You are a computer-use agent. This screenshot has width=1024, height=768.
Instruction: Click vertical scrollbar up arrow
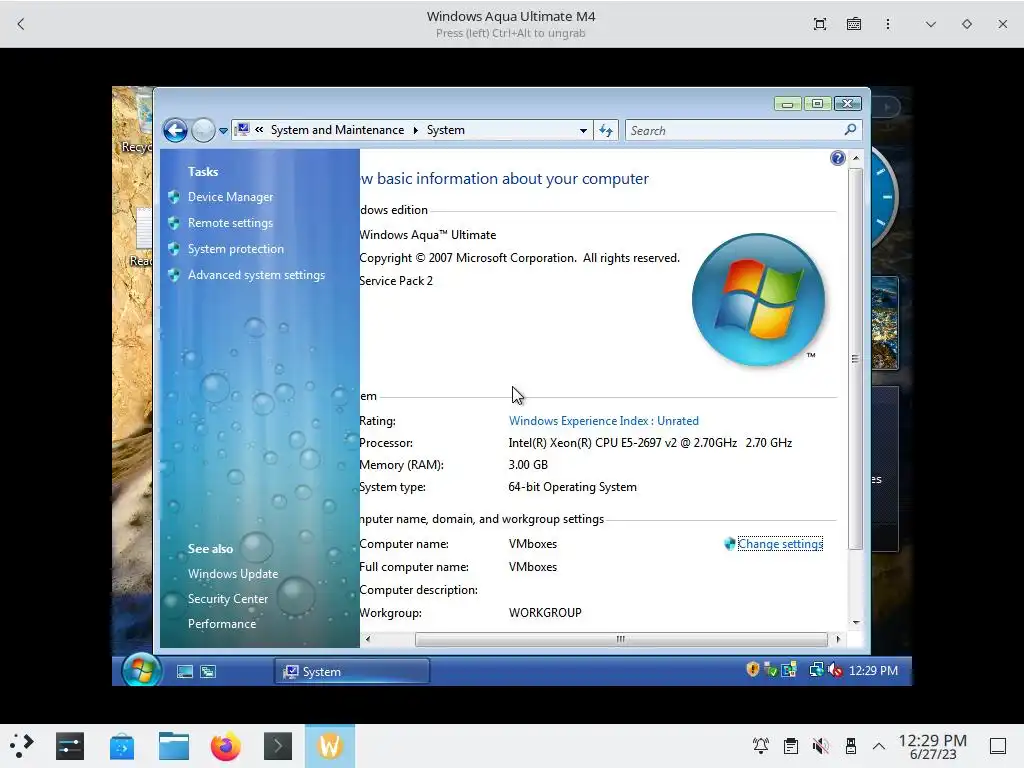tap(856, 158)
